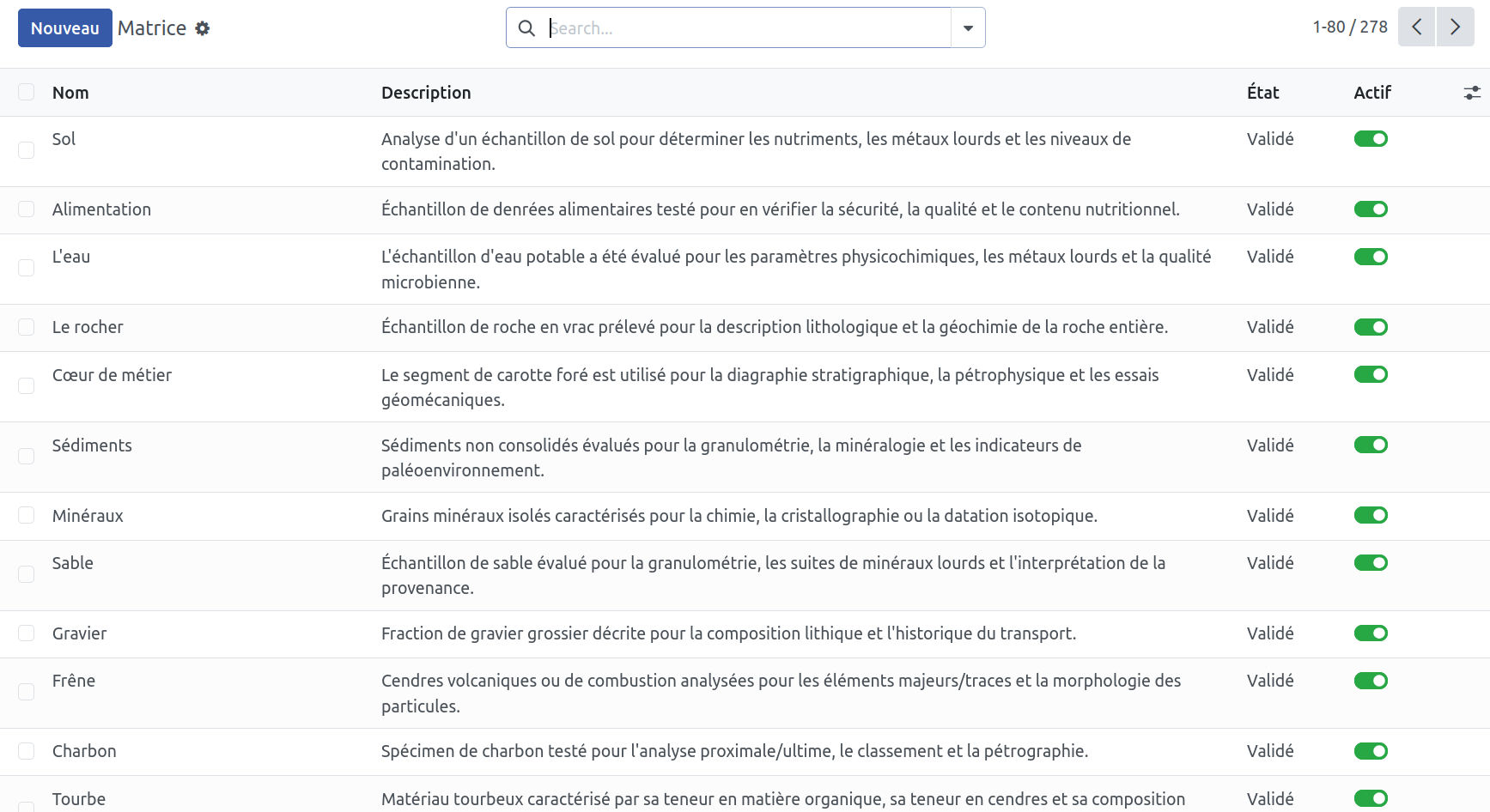Select the Cœur de métier row checkbox

click(27, 385)
